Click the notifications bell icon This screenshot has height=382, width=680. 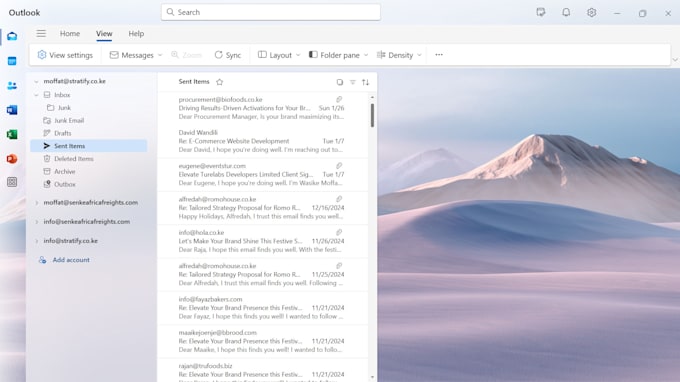click(x=566, y=12)
